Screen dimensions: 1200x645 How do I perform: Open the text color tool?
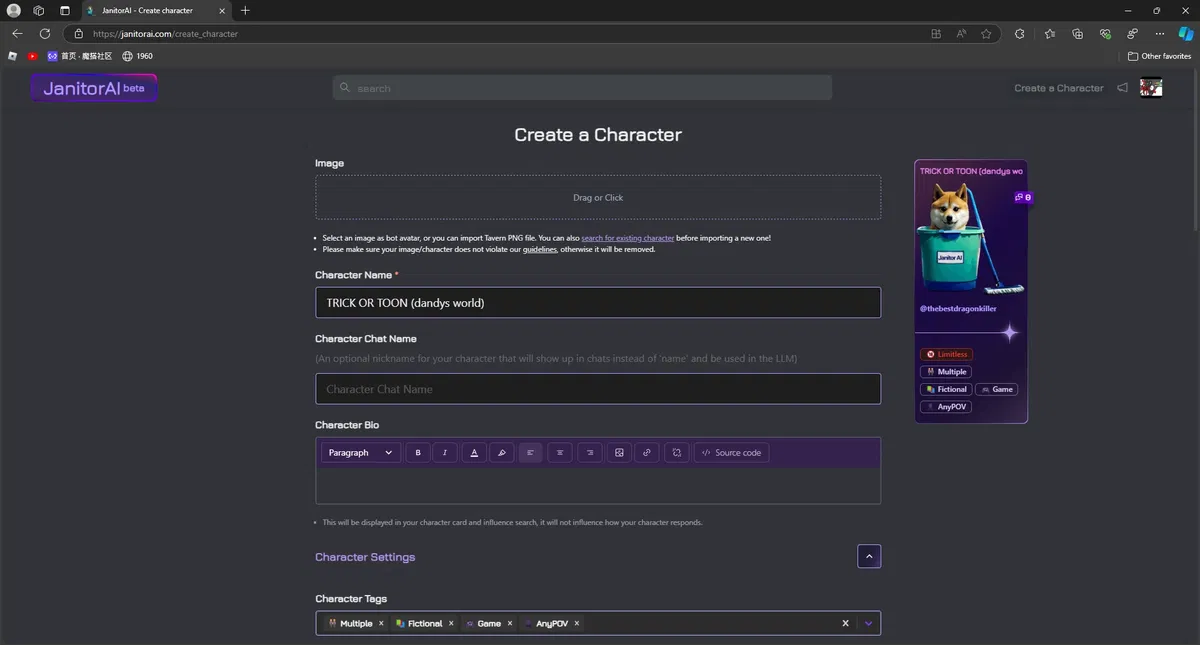[x=474, y=453]
